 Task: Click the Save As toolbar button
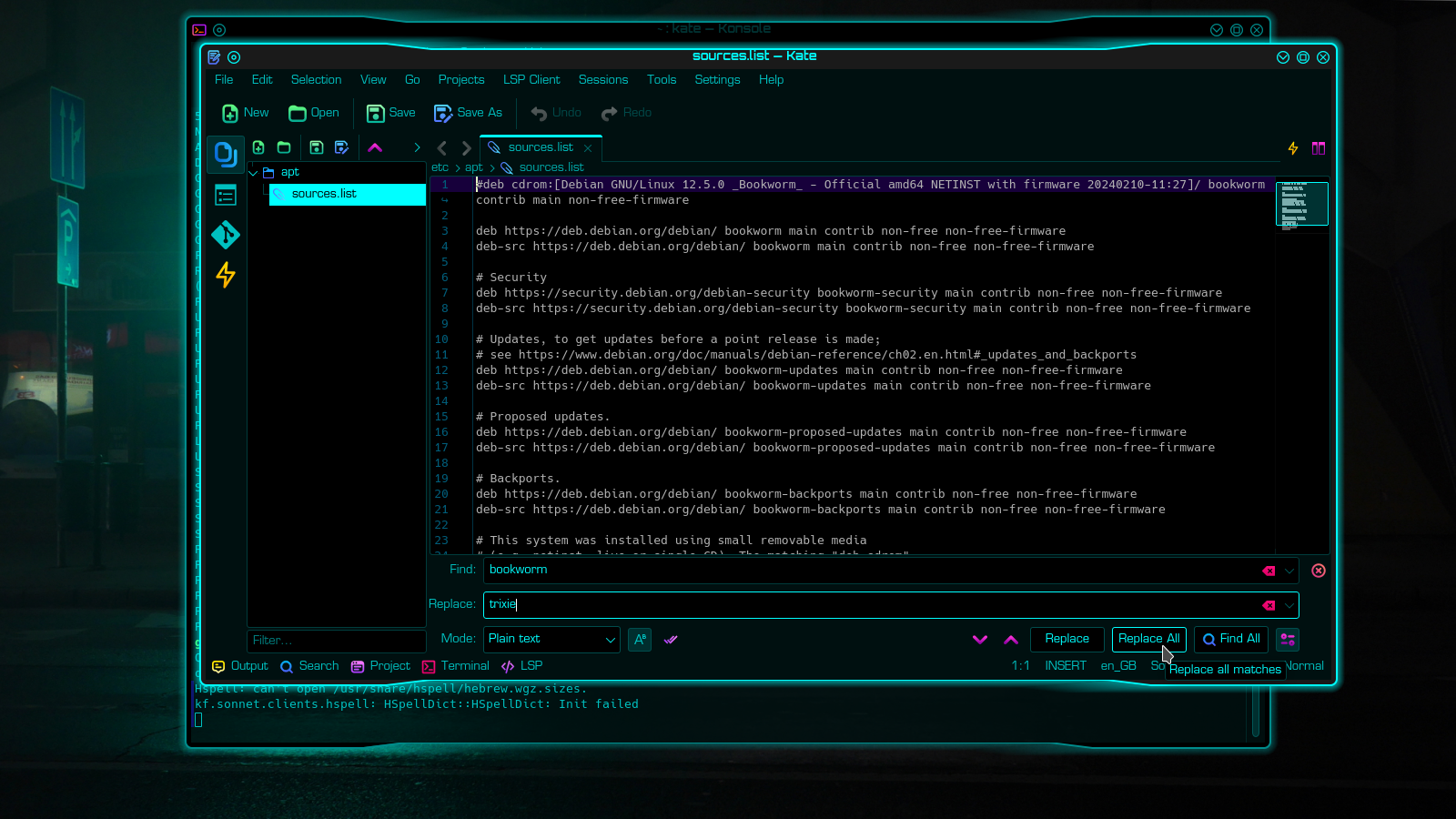point(469,113)
